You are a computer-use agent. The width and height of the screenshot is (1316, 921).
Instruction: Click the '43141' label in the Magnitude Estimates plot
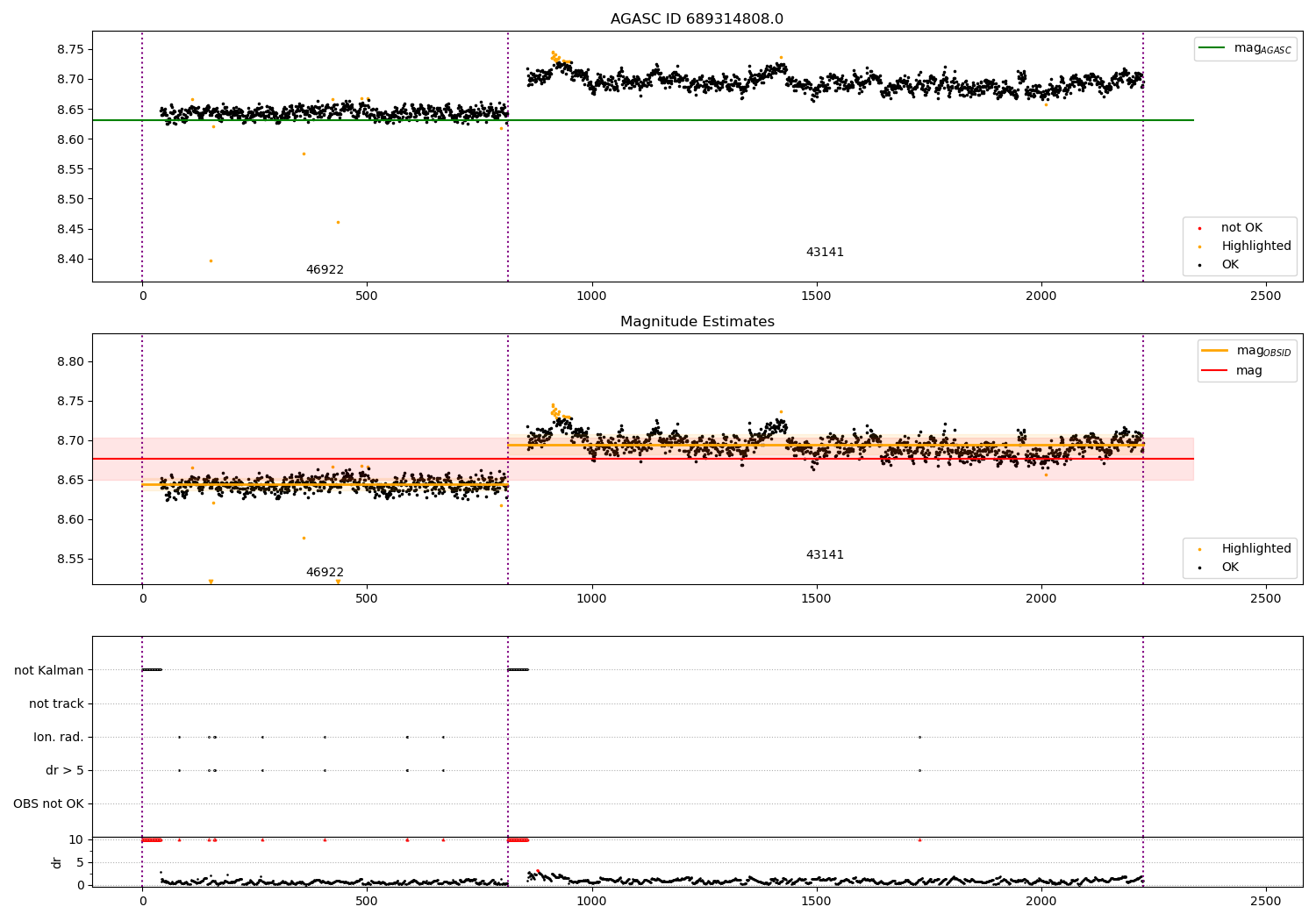coord(825,555)
